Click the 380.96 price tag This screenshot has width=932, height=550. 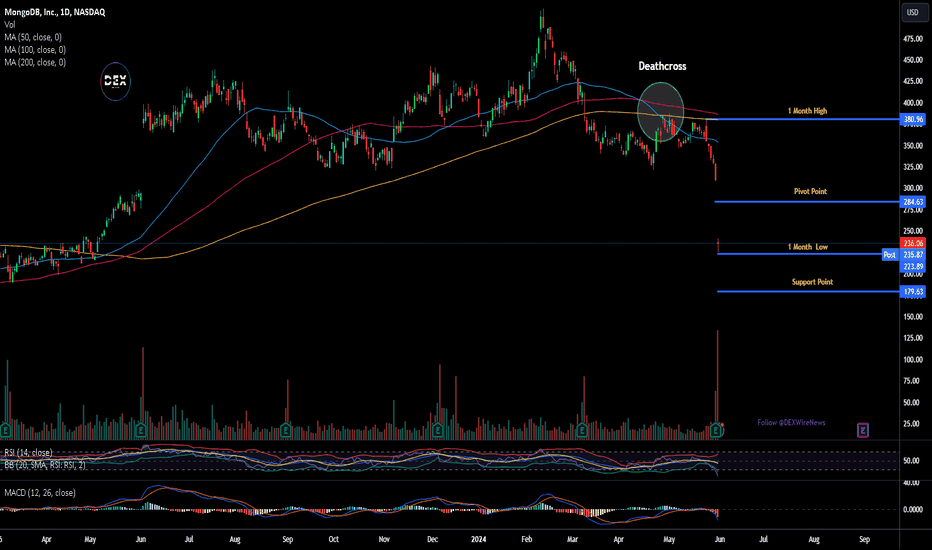(x=913, y=120)
